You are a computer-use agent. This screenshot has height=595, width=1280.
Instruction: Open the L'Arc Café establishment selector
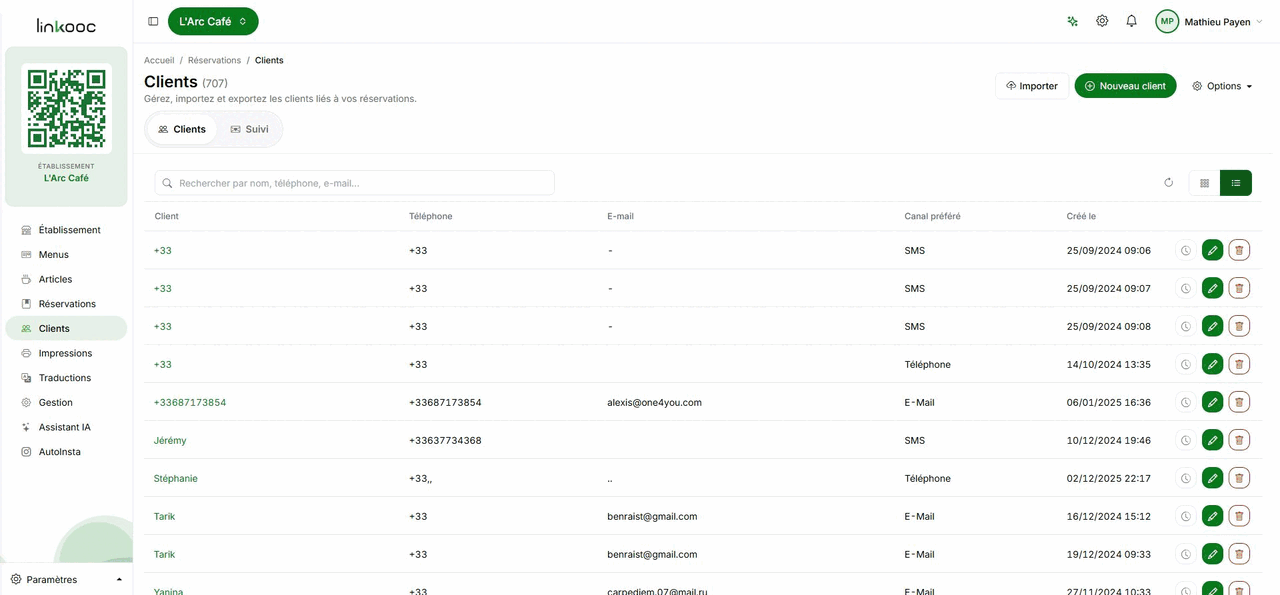(213, 21)
